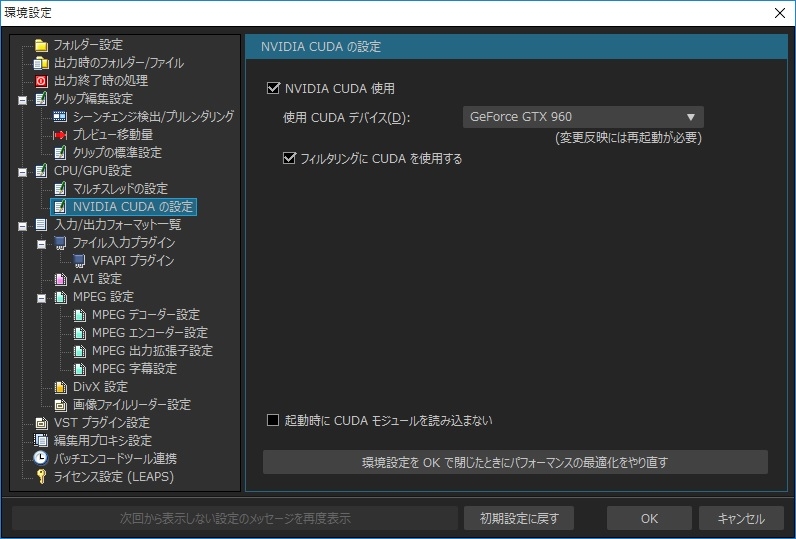
Task: Select 編集用プロキシ設定 tree entry
Action: [103, 441]
